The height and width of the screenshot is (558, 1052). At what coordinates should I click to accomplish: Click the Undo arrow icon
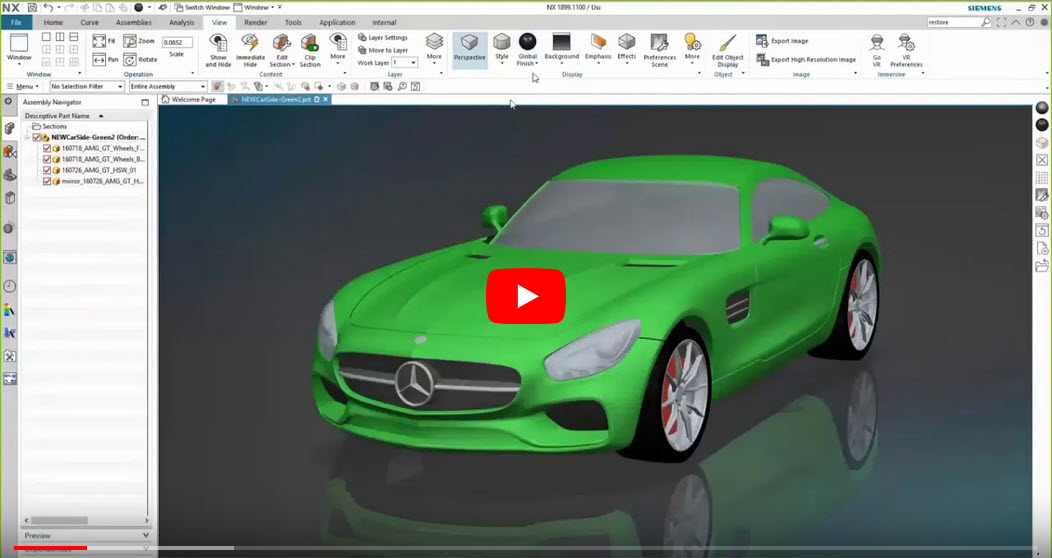[x=48, y=7]
